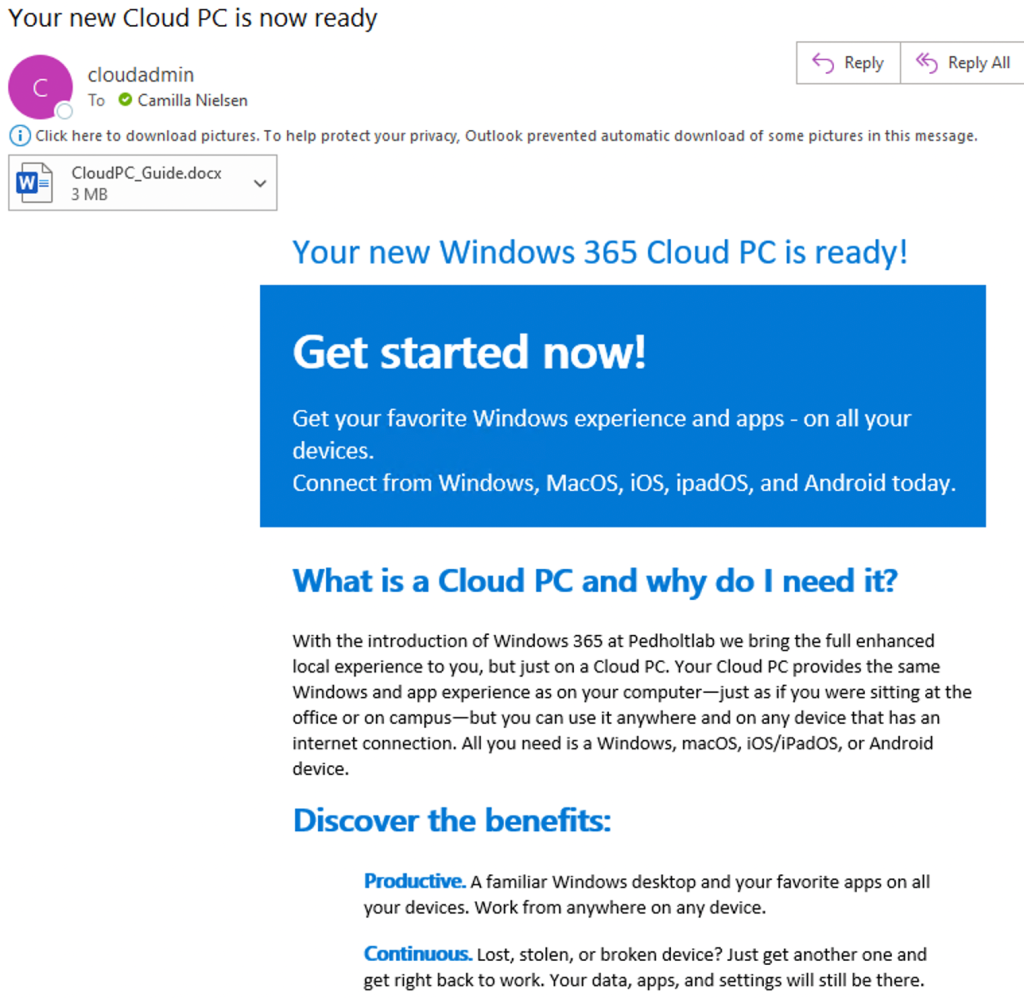
Task: Click the green presence icon next to Camilla Nielsen
Action: click(x=125, y=100)
